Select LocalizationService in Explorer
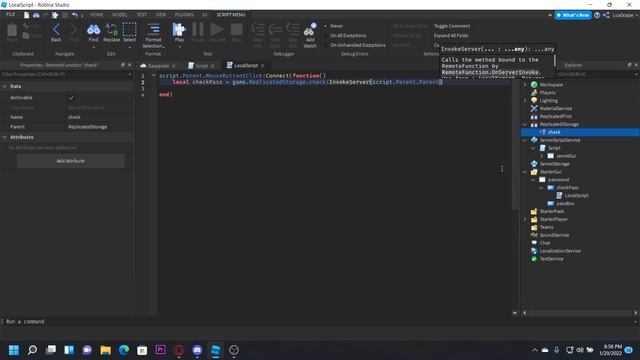The height and width of the screenshot is (360, 640). click(x=560, y=251)
